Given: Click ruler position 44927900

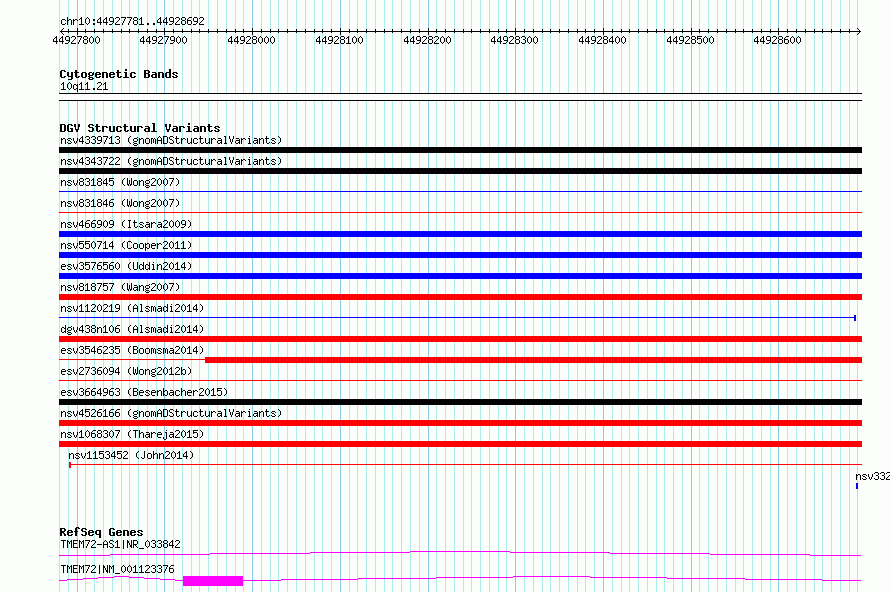Looking at the screenshot, I should click(x=163, y=40).
